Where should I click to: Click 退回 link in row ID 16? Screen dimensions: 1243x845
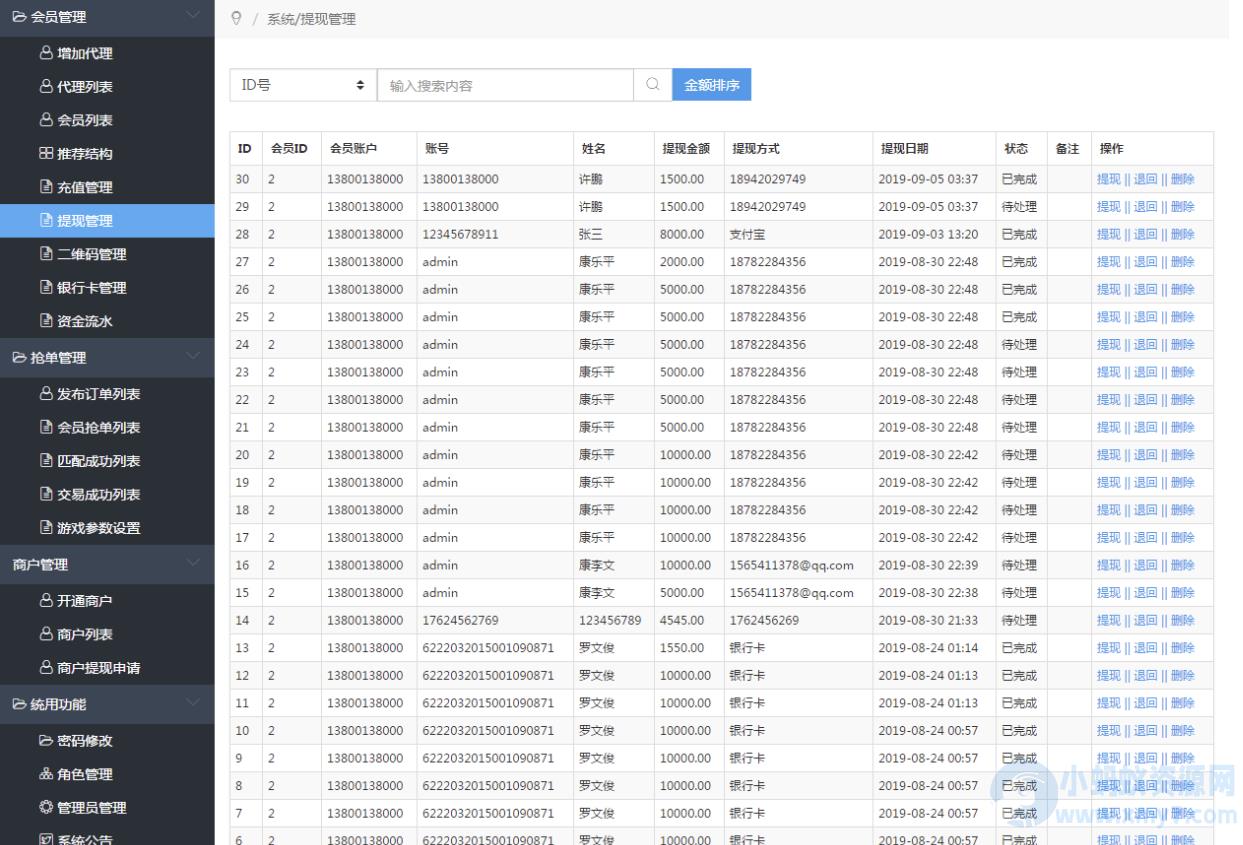click(1145, 565)
